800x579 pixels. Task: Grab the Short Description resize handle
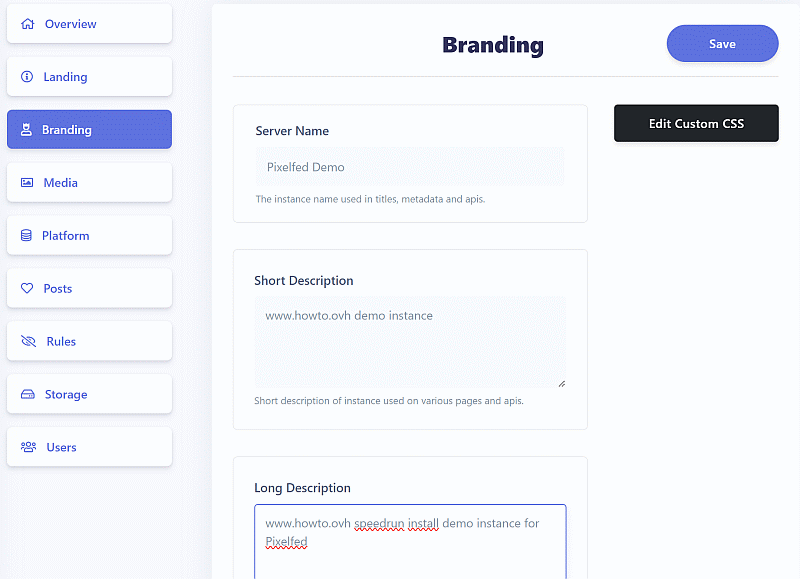(561, 383)
